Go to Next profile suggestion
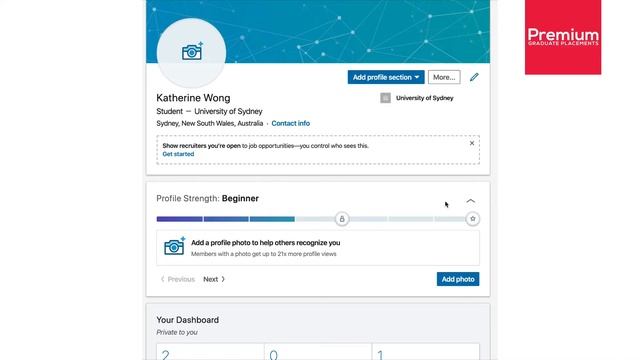 click(x=214, y=279)
